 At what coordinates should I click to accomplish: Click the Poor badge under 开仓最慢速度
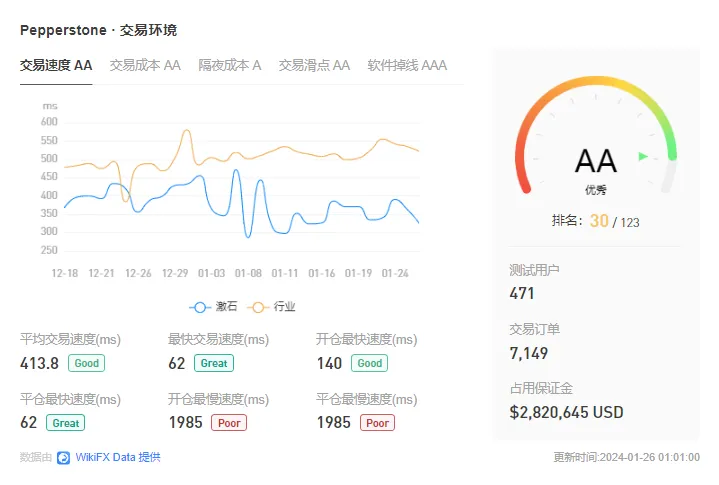click(x=229, y=423)
